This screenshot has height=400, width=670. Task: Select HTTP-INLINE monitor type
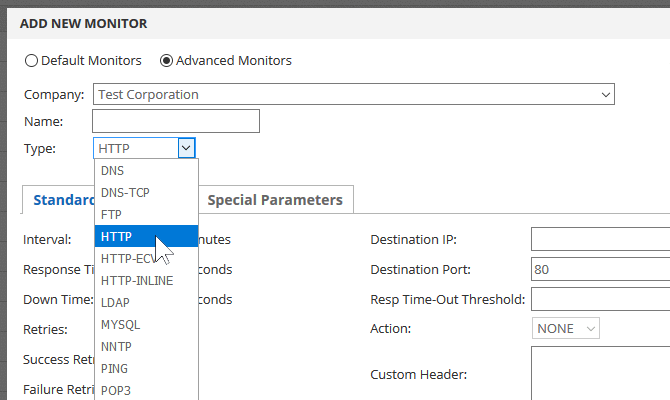[x=137, y=281]
